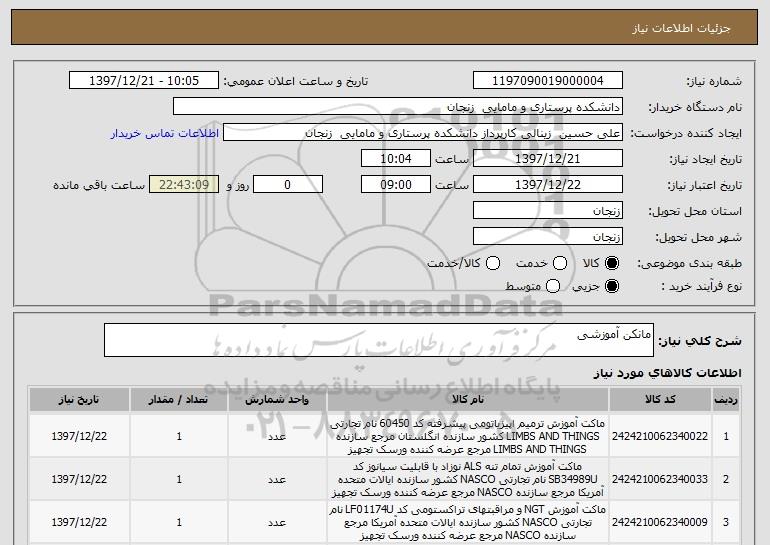Screen dimensions: 770x545
Task: Select the متوسط purchase type radio
Action: (x=552, y=286)
